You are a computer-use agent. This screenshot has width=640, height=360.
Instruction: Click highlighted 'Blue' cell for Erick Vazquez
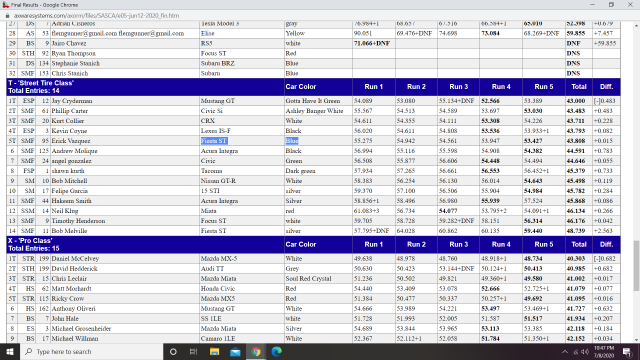pyautogui.click(x=292, y=141)
